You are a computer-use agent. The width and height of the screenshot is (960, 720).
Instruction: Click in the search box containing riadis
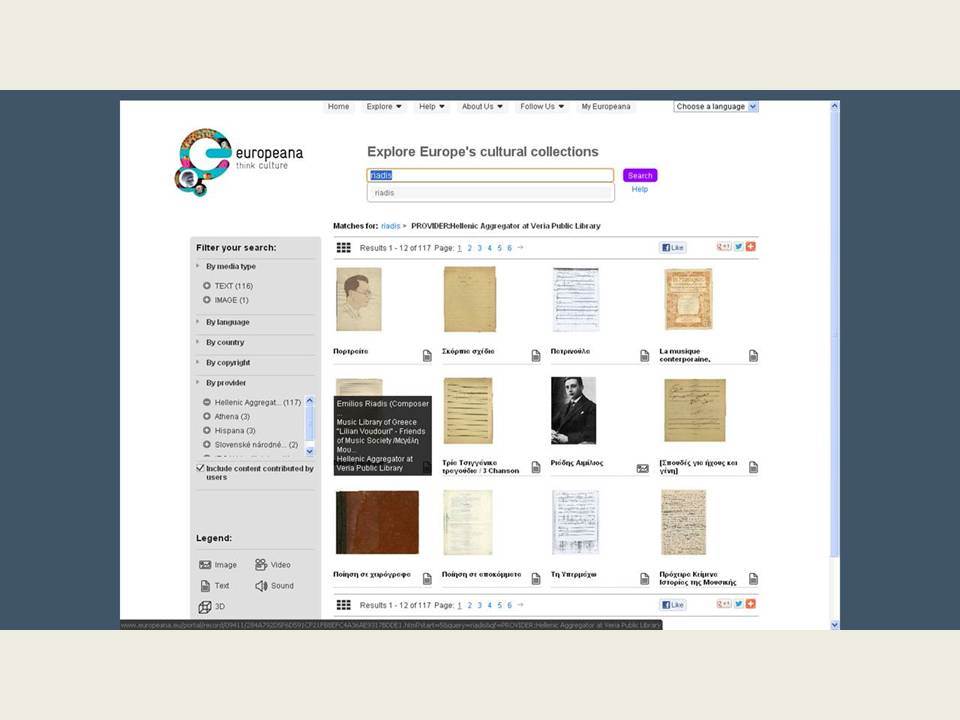point(490,175)
